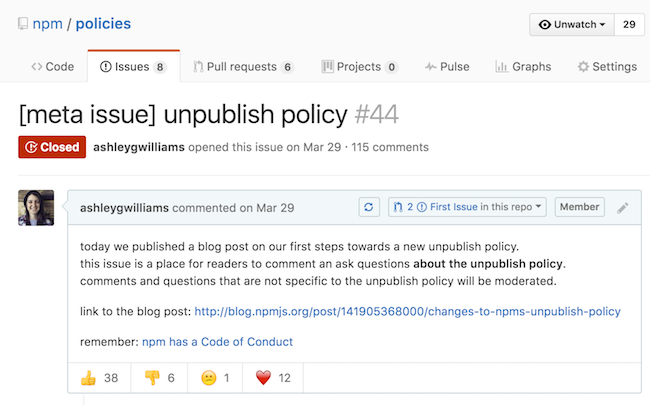Open ashleygwilliams profile from issue header

tap(139, 147)
